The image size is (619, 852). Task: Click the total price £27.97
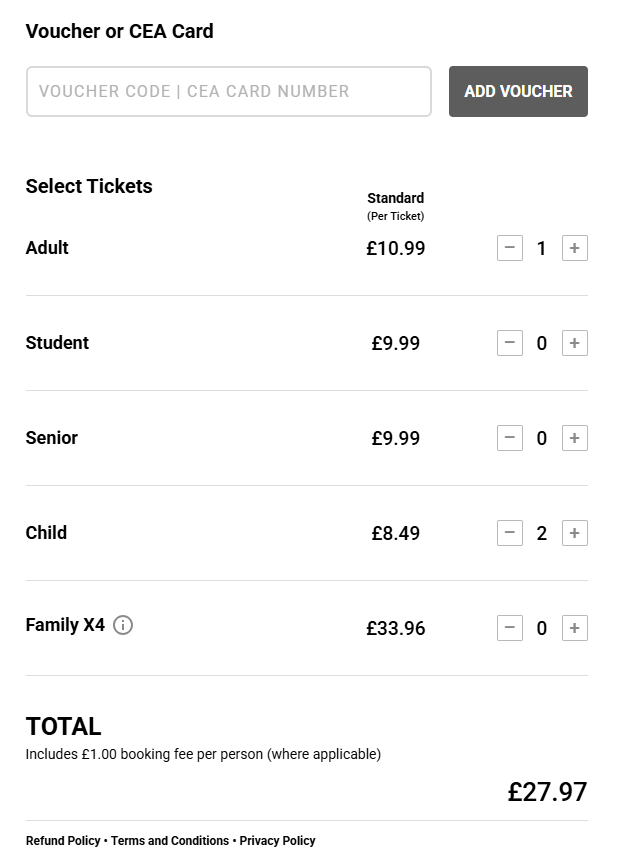click(547, 792)
